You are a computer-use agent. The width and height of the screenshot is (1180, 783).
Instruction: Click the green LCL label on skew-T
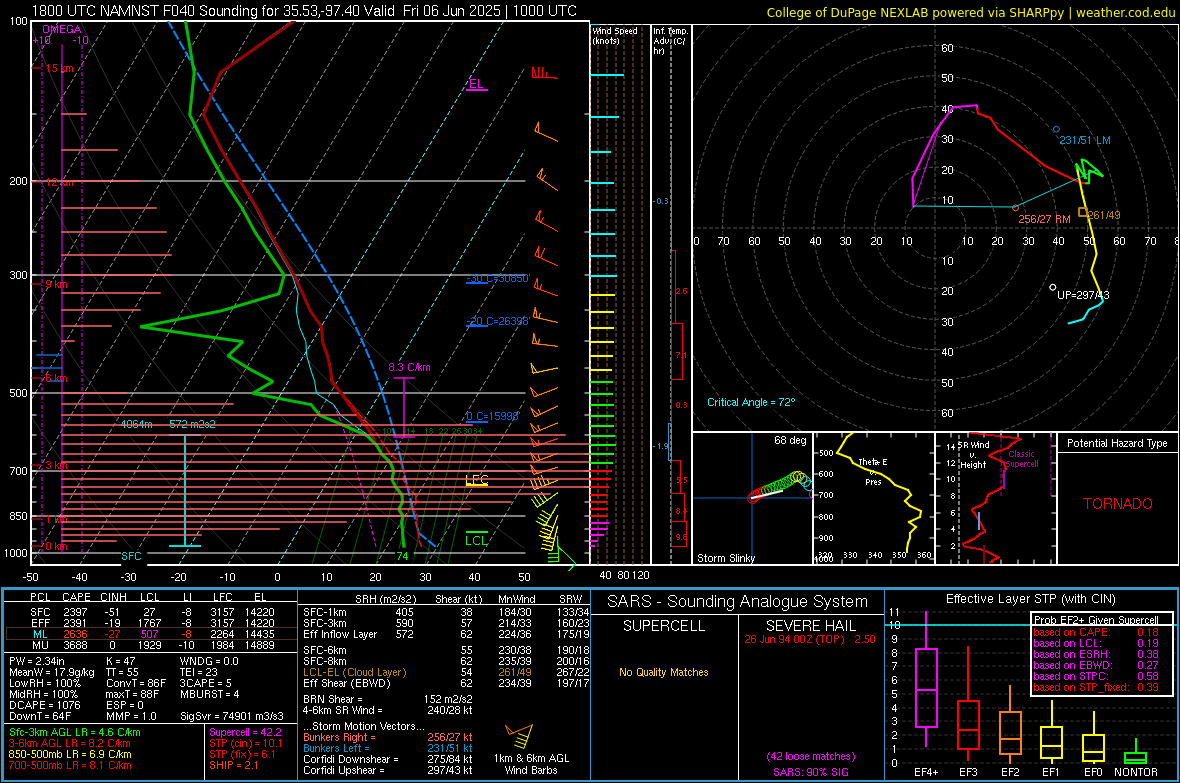pyautogui.click(x=476, y=540)
